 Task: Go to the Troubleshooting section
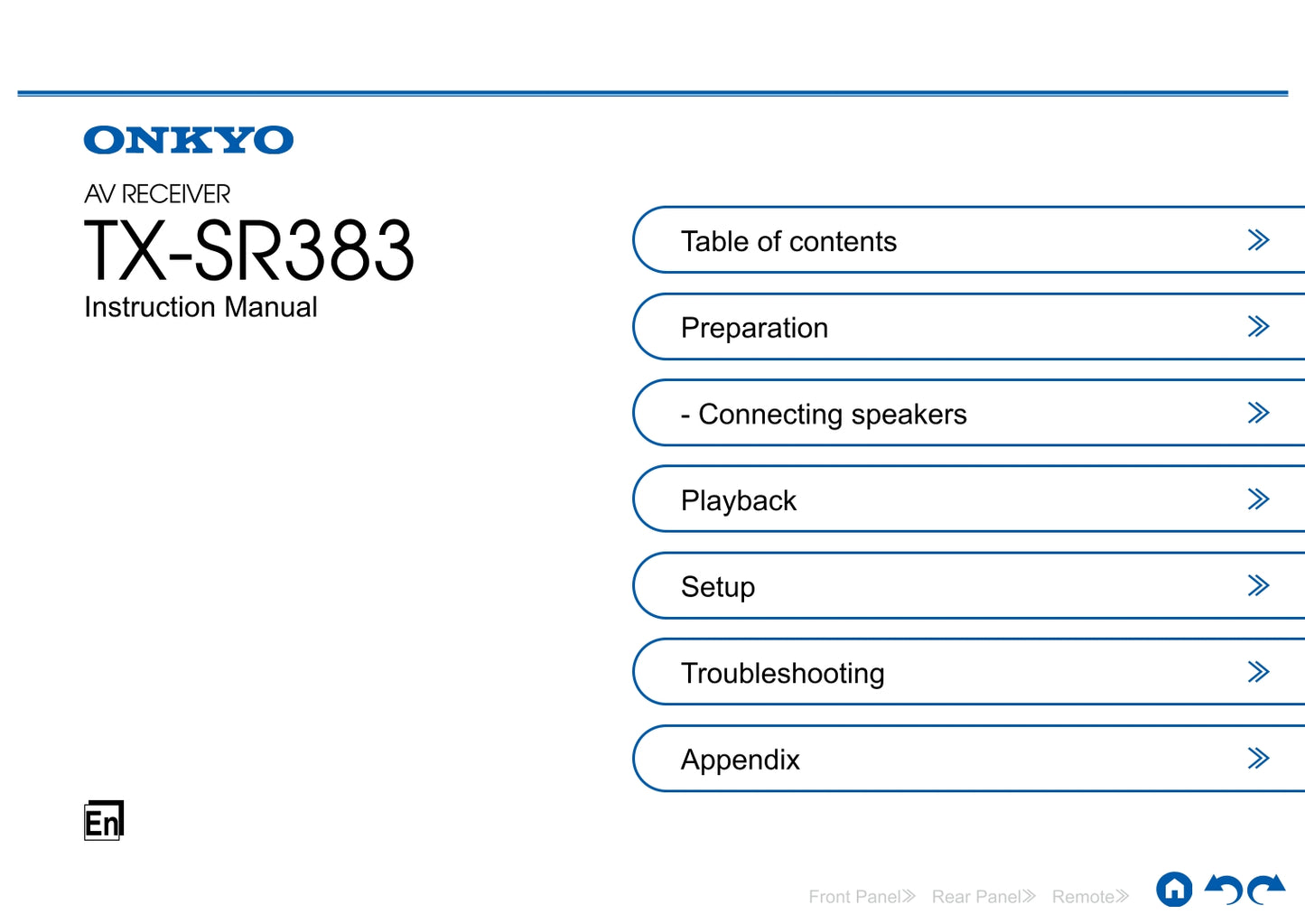pos(782,673)
